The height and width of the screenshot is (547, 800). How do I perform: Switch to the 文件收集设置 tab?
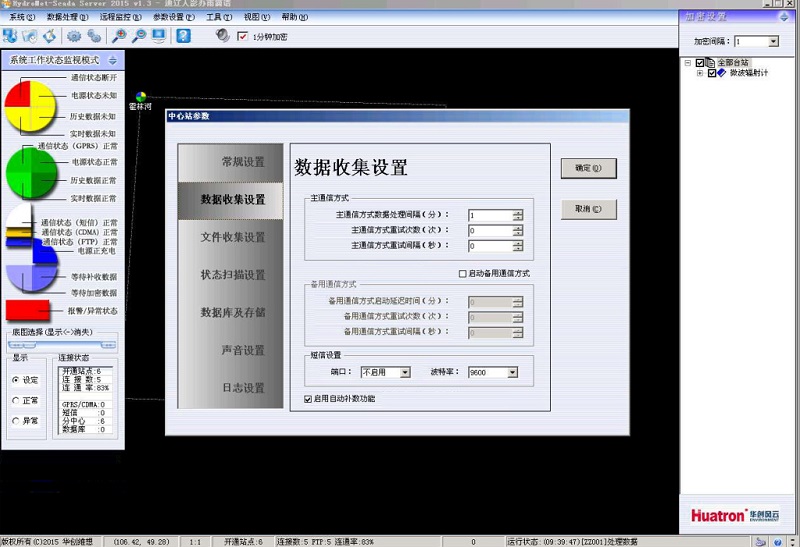[x=233, y=237]
